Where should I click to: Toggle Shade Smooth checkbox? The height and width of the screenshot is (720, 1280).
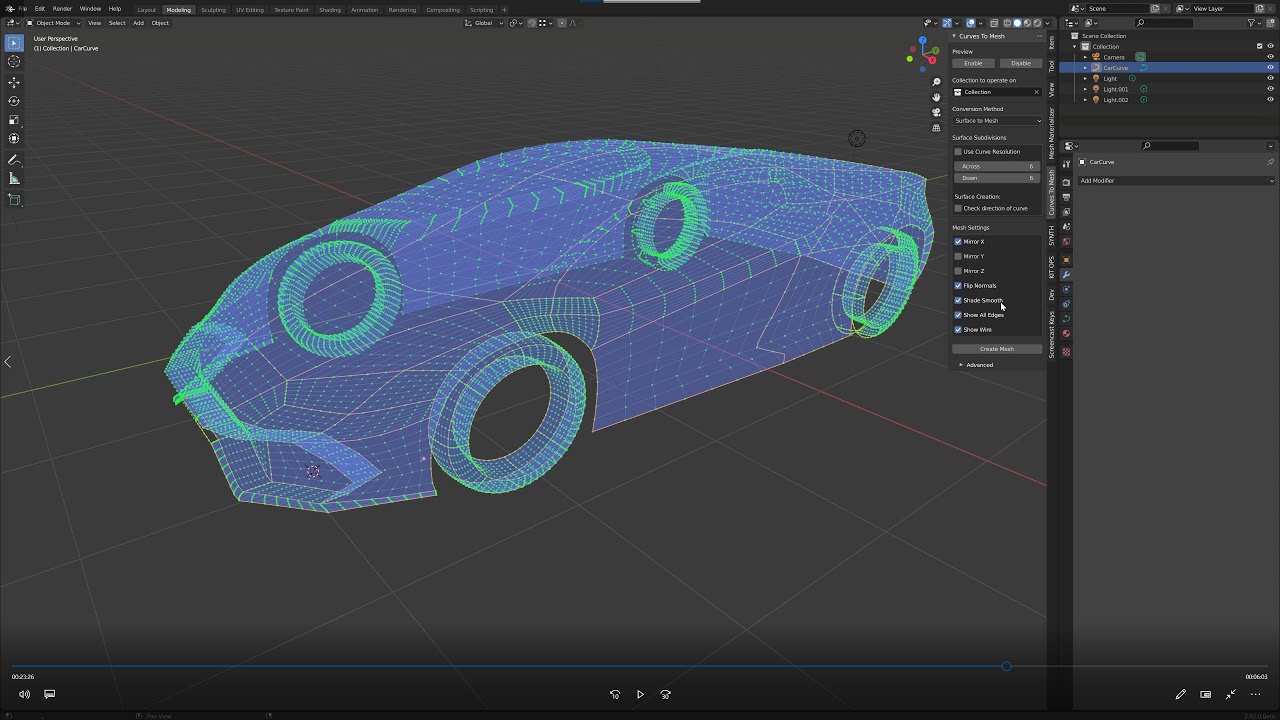(x=958, y=300)
